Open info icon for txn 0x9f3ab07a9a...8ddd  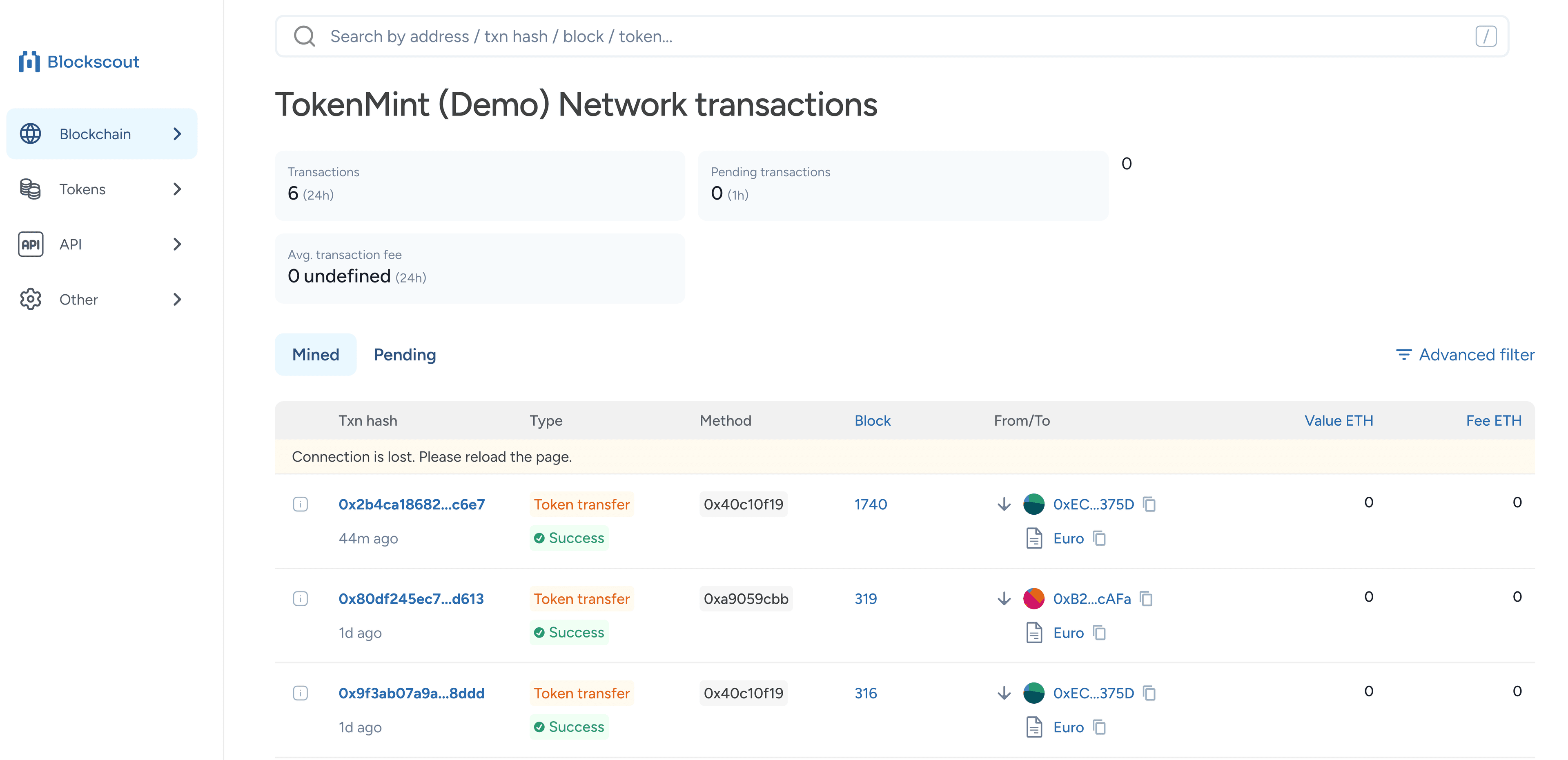pyautogui.click(x=300, y=693)
